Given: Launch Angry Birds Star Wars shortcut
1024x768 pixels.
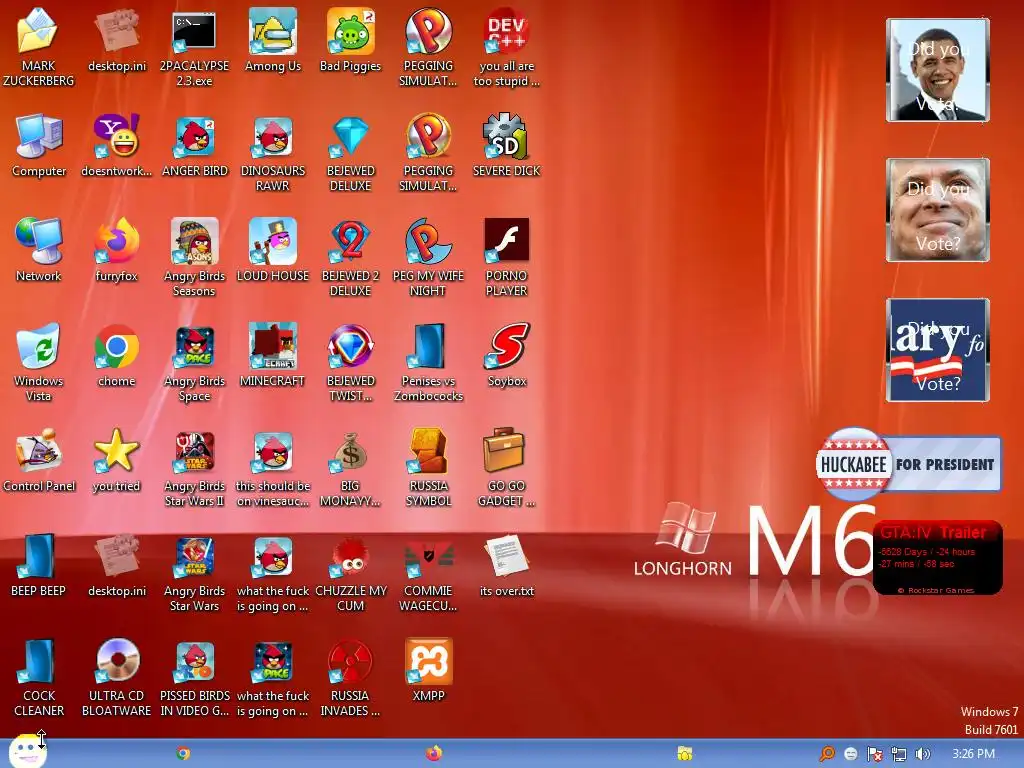Looking at the screenshot, I should [194, 556].
